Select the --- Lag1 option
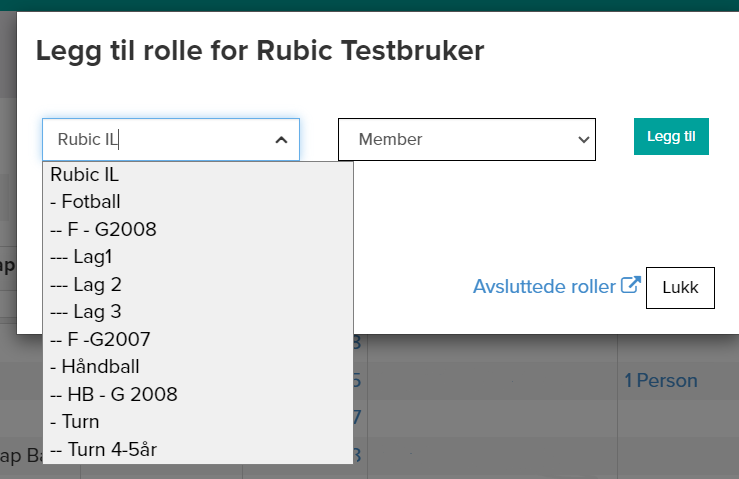Image resolution: width=739 pixels, height=479 pixels. pyautogui.click(x=198, y=257)
